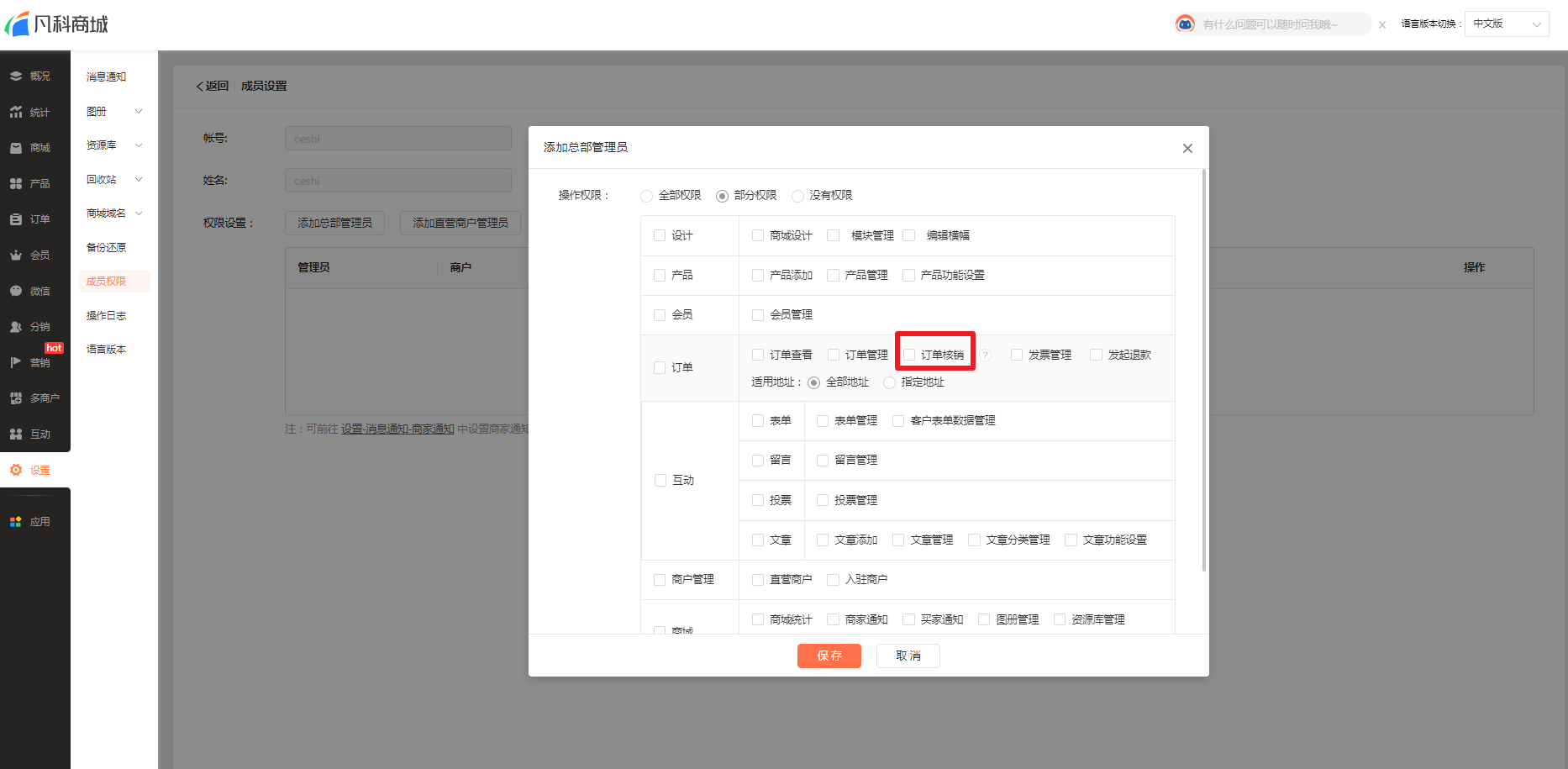Image resolution: width=1568 pixels, height=769 pixels.
Task: Tick the 留言管理 checkbox
Action: [x=823, y=461]
